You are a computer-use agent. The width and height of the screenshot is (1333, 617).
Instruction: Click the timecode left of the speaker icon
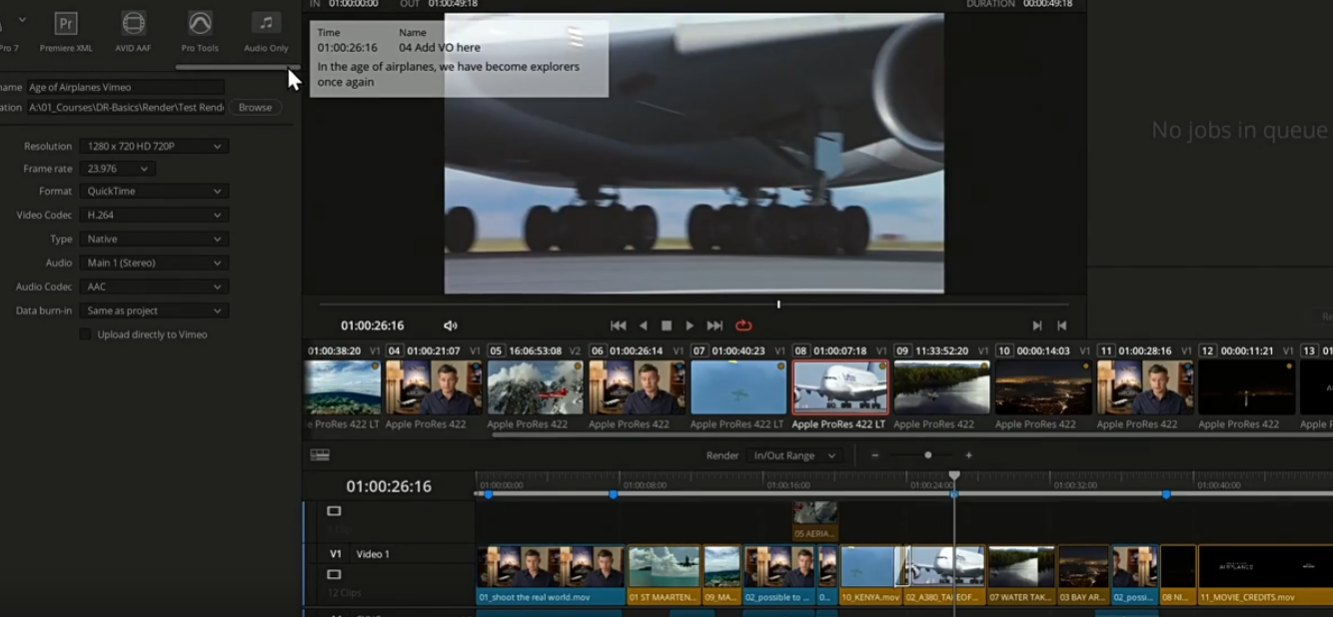(372, 326)
